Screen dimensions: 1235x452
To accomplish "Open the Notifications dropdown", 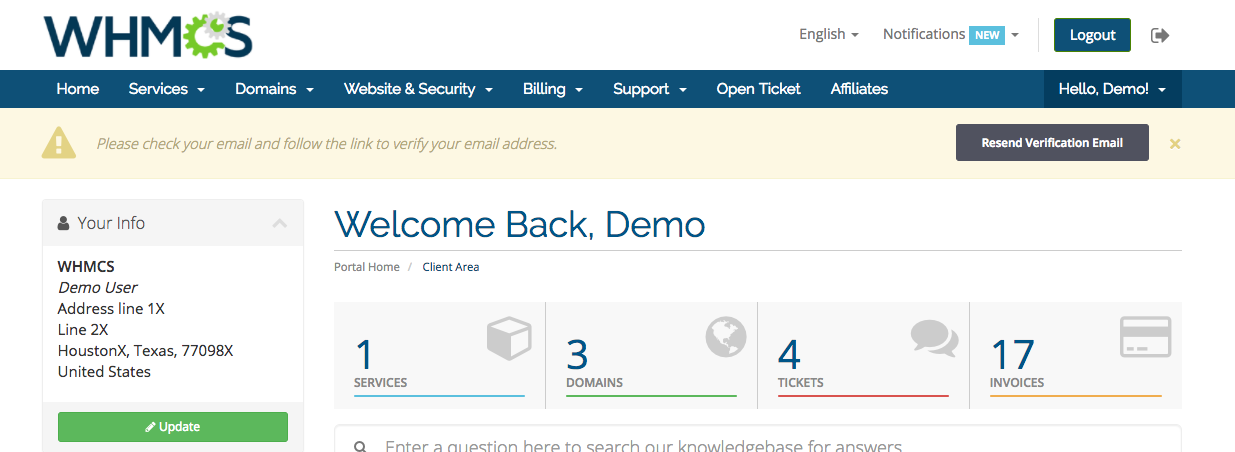I will tap(951, 34).
